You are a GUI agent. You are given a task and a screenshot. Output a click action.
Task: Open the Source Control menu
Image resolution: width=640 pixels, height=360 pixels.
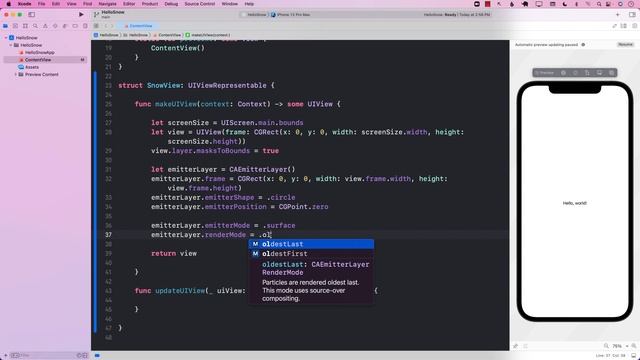point(200,4)
